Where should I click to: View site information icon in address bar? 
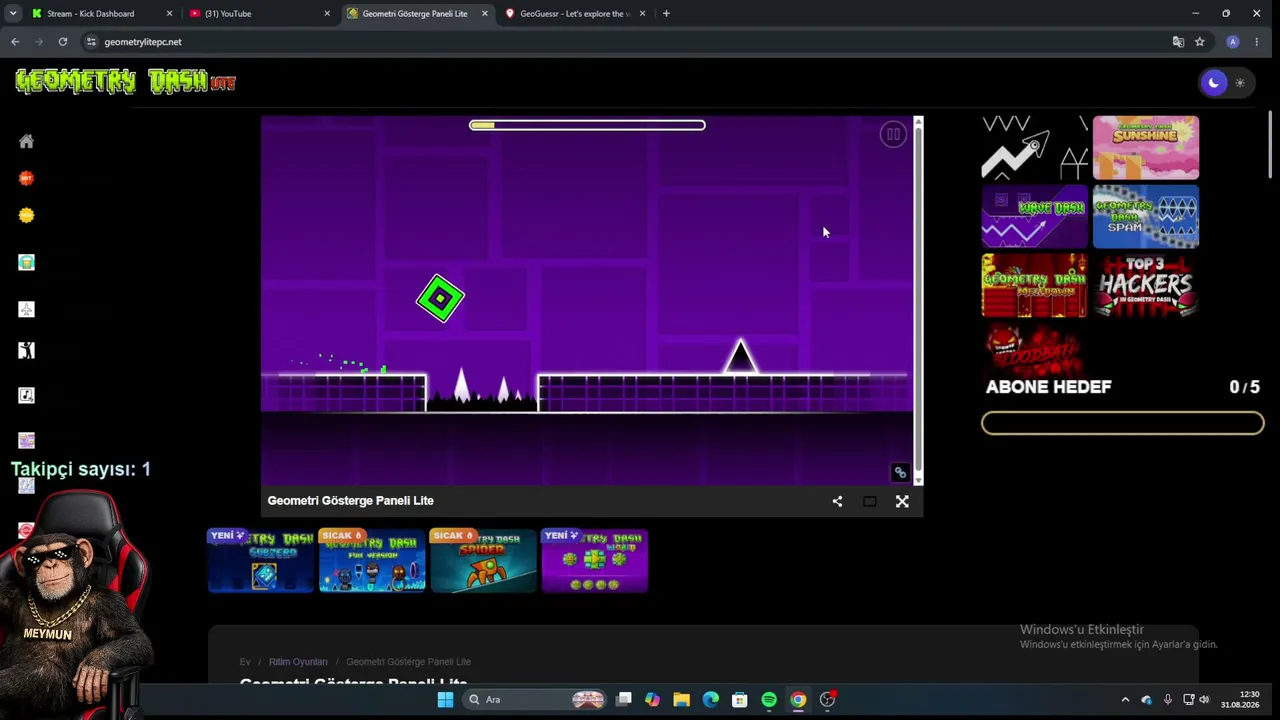coord(91,42)
